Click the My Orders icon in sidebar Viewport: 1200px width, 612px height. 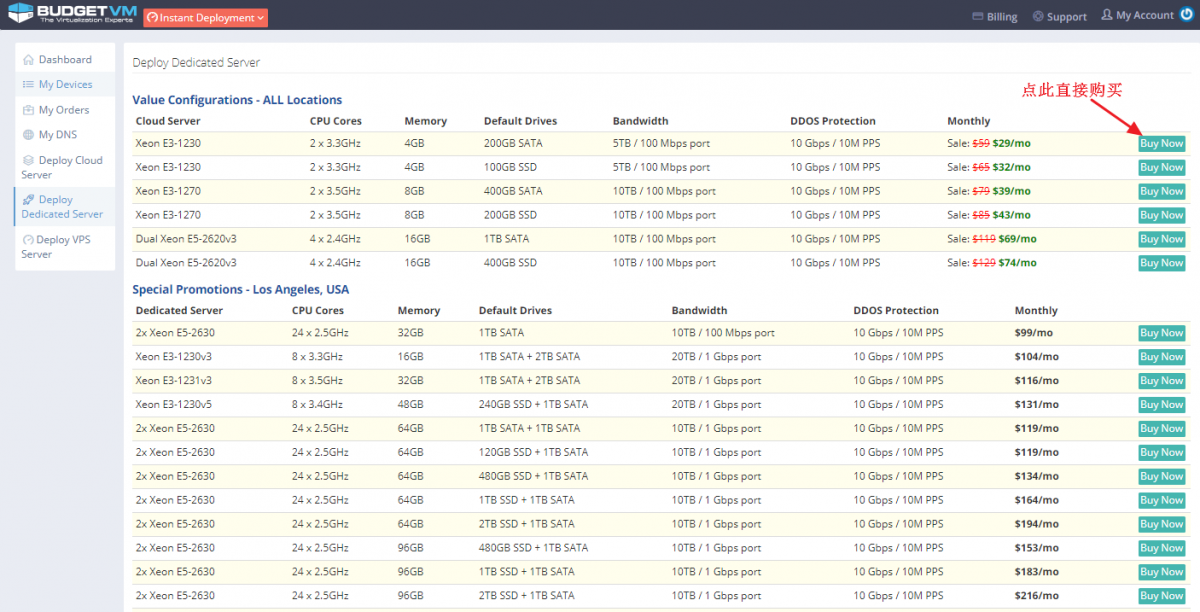pos(29,110)
